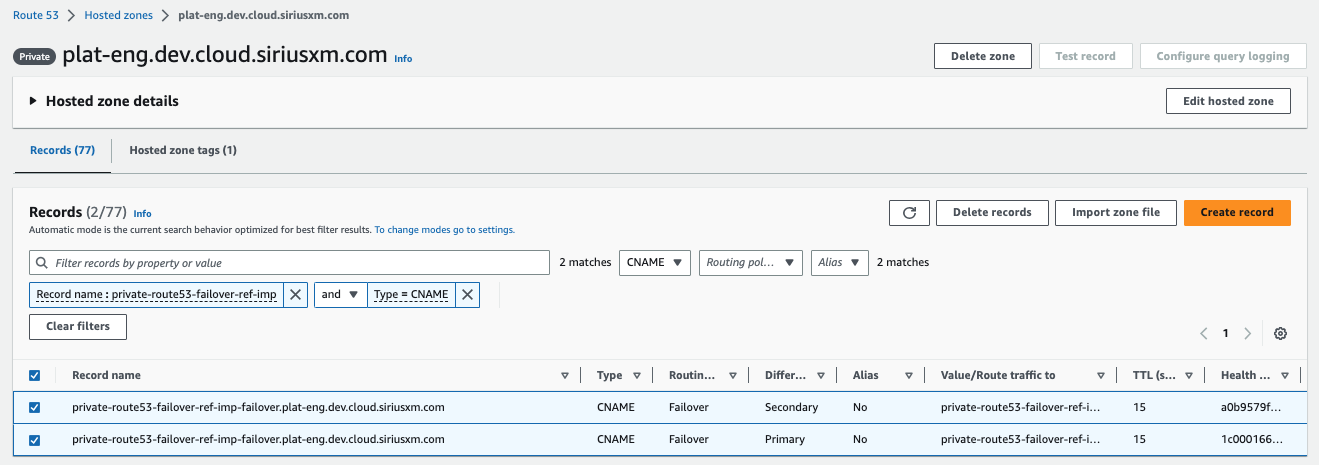Image resolution: width=1319 pixels, height=465 pixels.
Task: Uncheck the Secondary failover record checkbox
Action: 35,407
